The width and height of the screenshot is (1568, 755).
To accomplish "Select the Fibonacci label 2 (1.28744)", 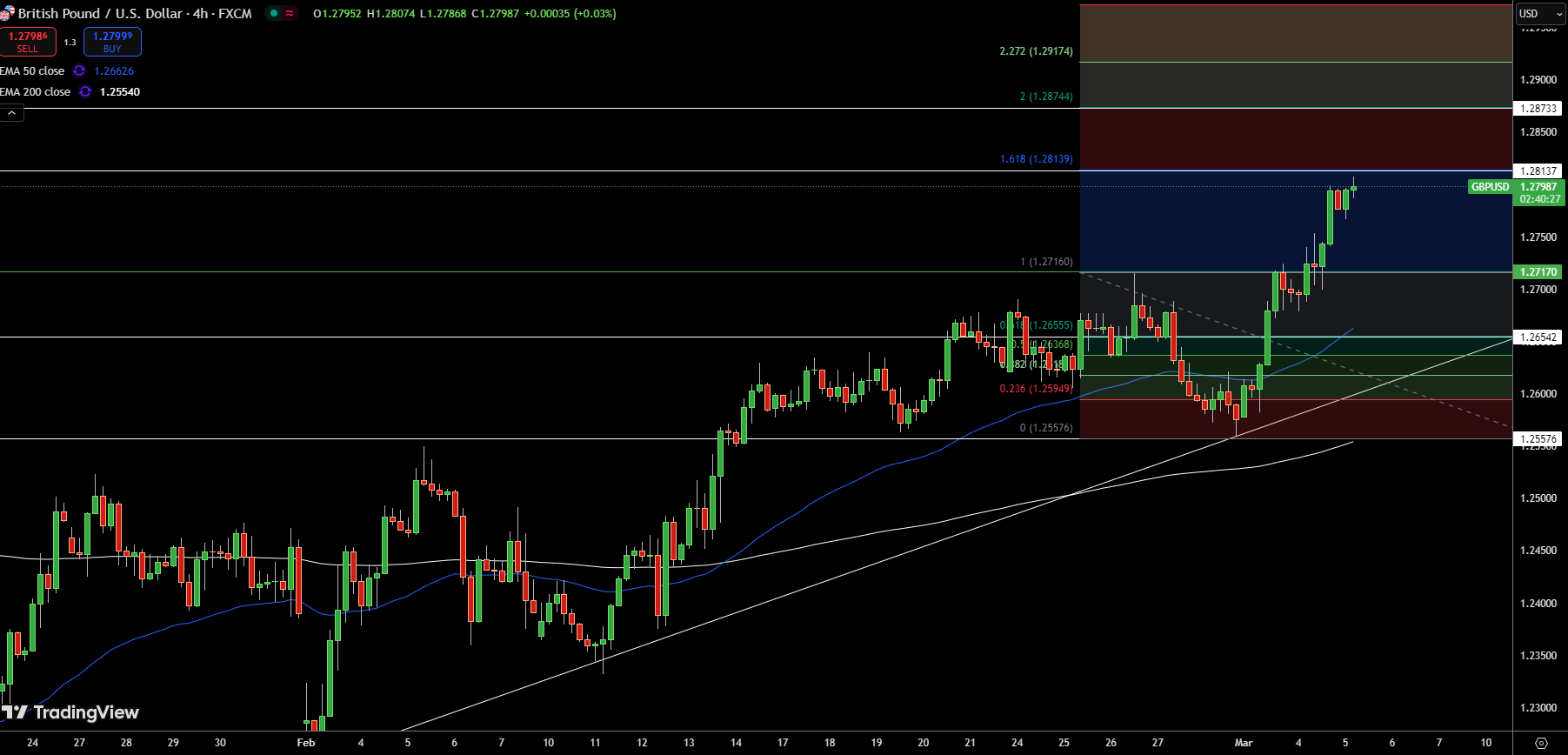I will click(x=1046, y=97).
